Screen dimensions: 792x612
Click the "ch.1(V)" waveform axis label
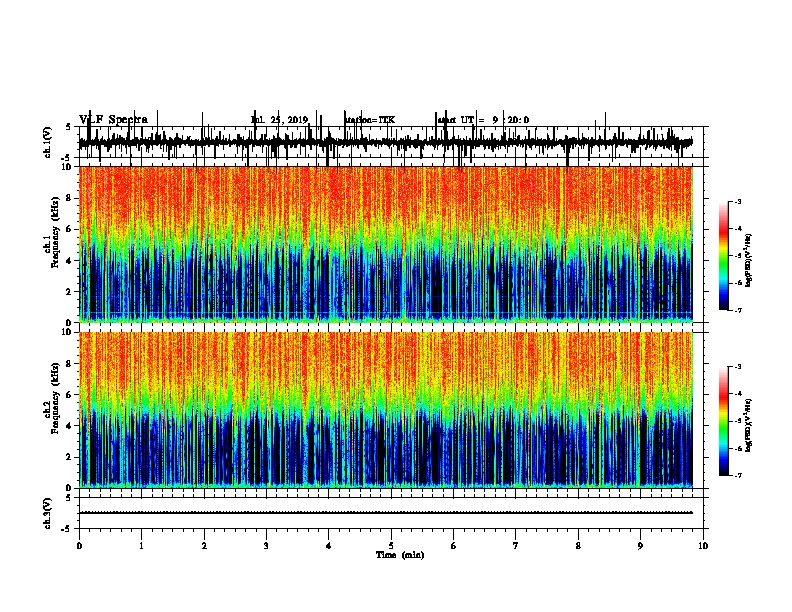pyautogui.click(x=48, y=142)
